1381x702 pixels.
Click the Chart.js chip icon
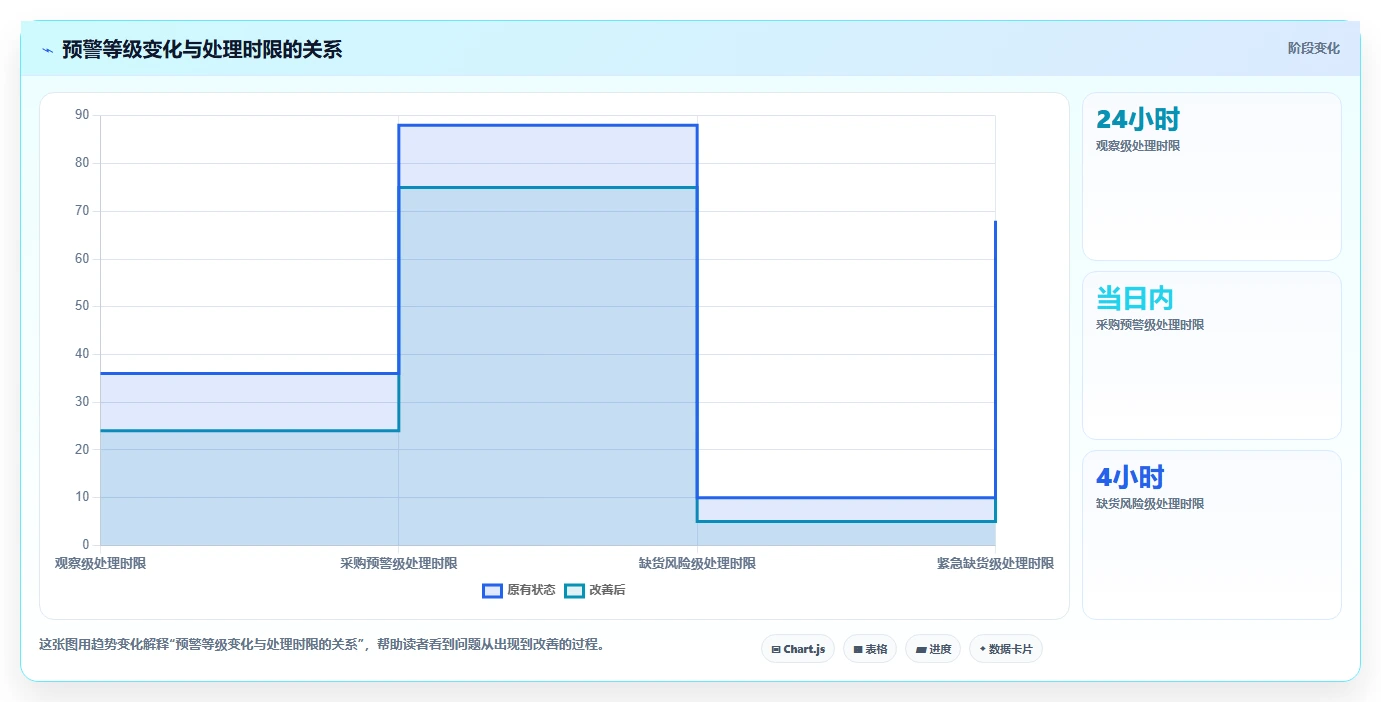pos(776,650)
